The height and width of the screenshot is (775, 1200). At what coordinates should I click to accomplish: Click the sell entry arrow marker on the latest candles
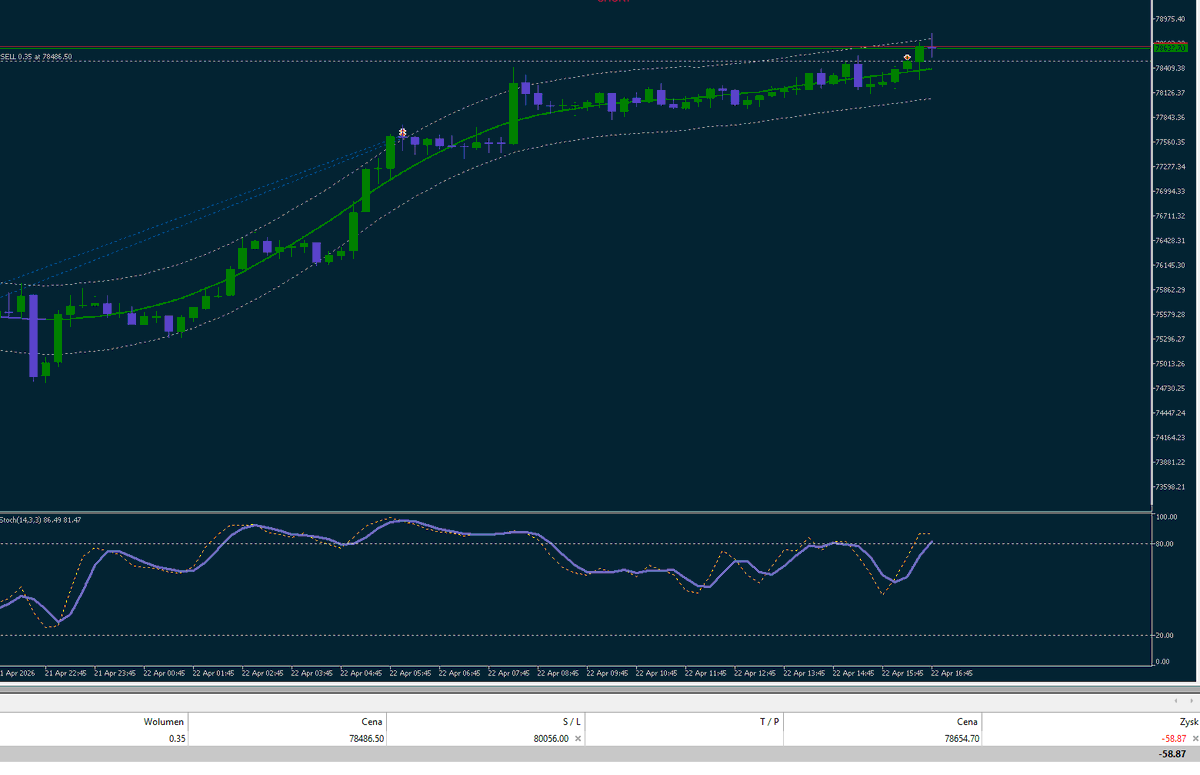point(907,58)
